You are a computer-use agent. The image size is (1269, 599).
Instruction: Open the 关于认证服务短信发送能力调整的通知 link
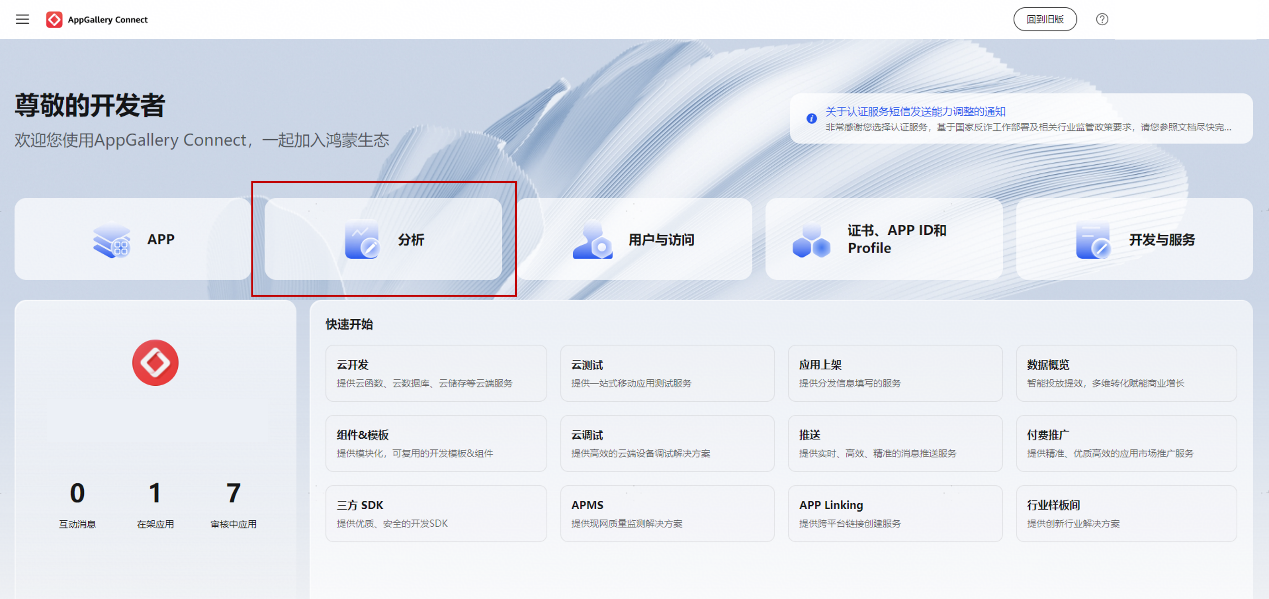pos(914,111)
